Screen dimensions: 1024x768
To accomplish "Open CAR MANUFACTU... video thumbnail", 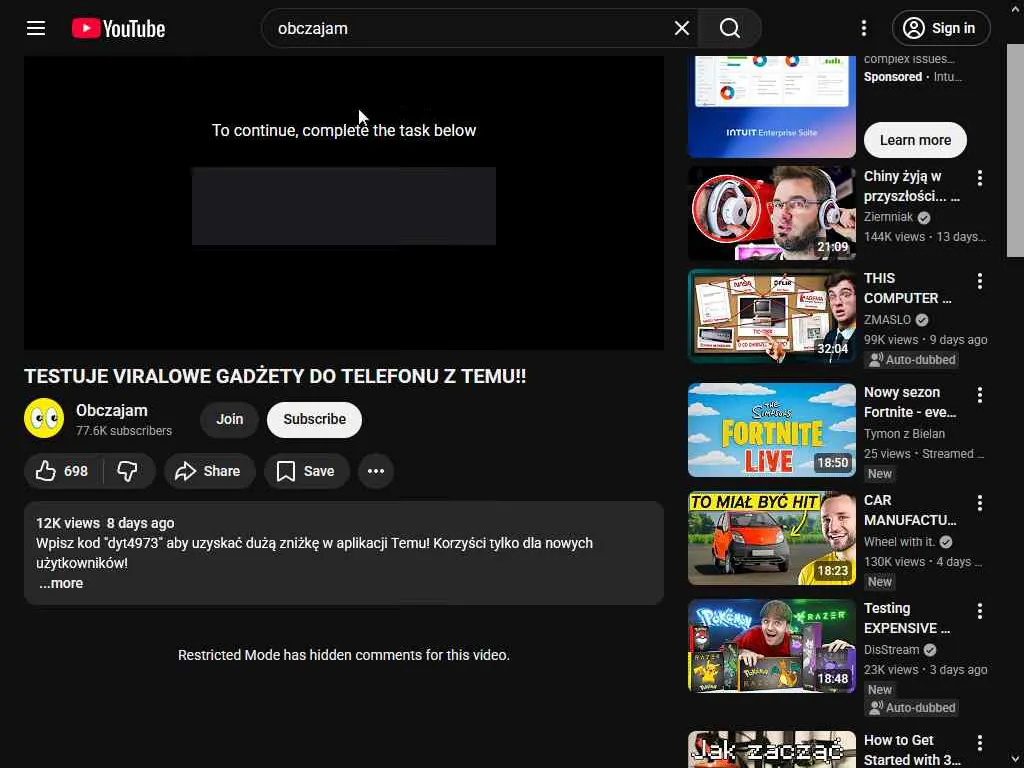I will 771,537.
